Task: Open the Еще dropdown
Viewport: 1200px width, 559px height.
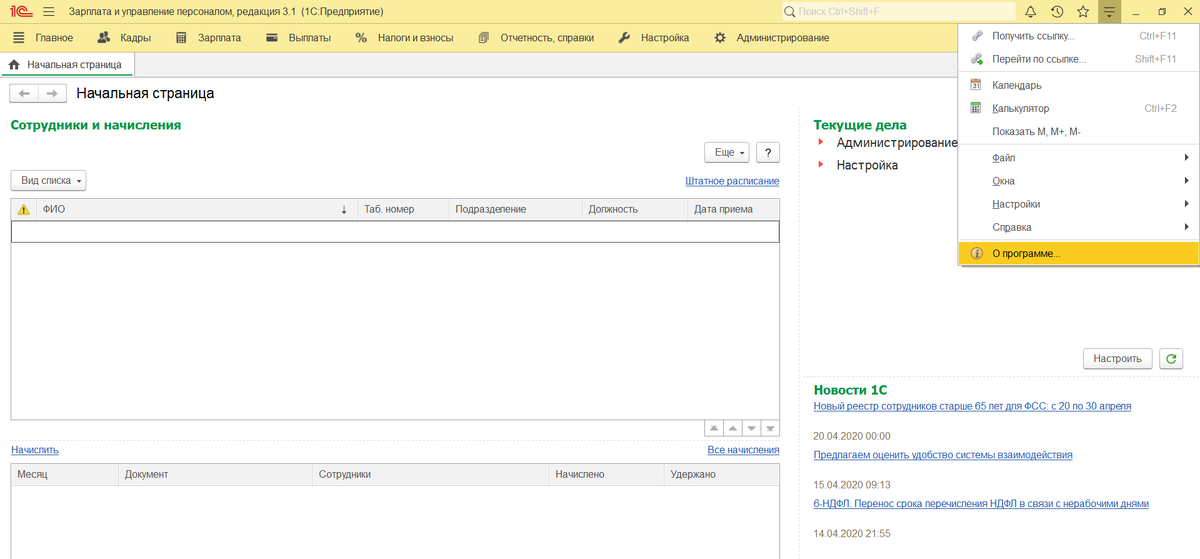Action: [727, 152]
